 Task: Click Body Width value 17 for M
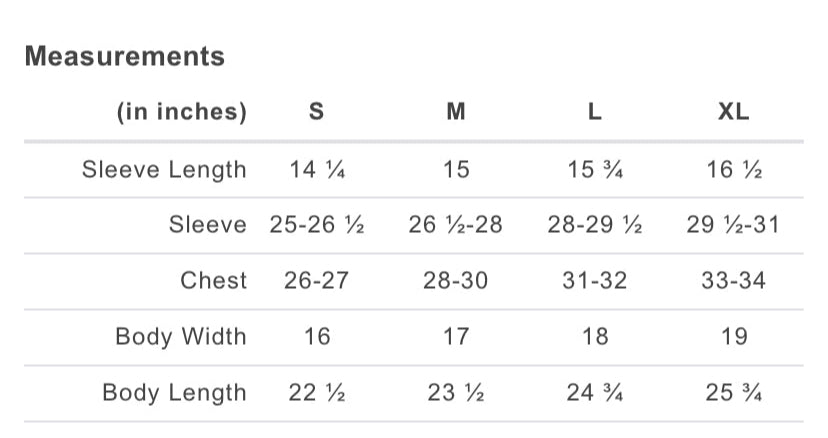(x=456, y=336)
